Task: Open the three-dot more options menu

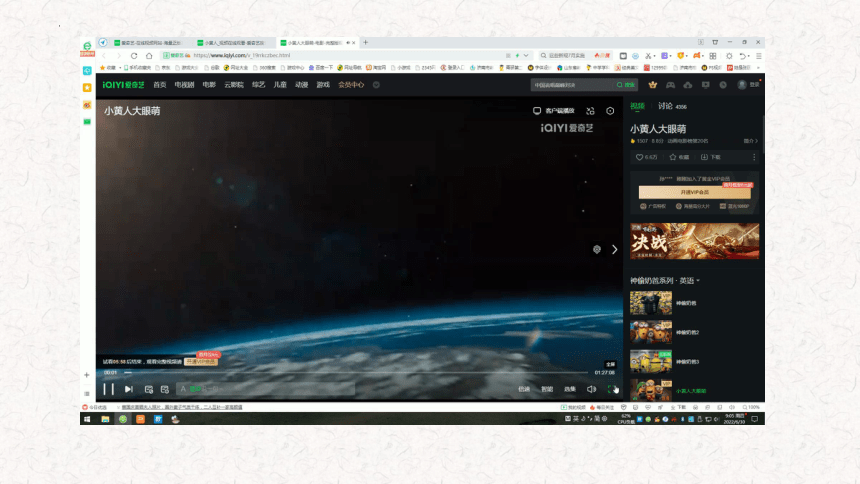Action: pyautogui.click(x=754, y=157)
